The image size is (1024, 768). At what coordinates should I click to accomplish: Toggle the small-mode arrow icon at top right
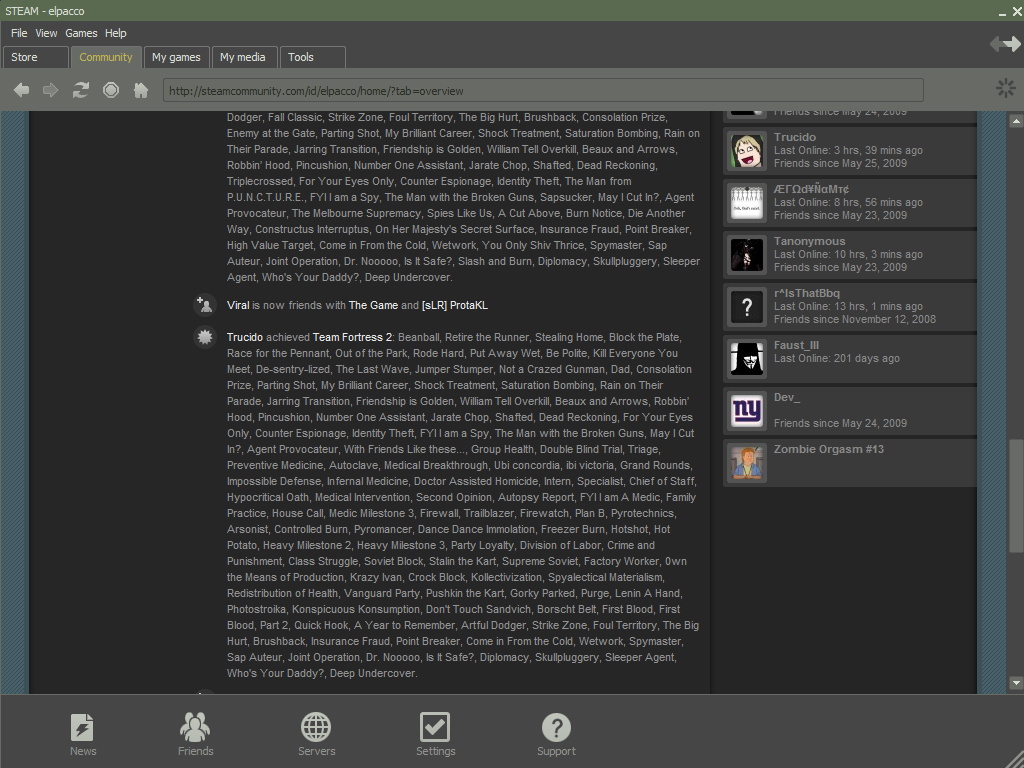[1005, 44]
